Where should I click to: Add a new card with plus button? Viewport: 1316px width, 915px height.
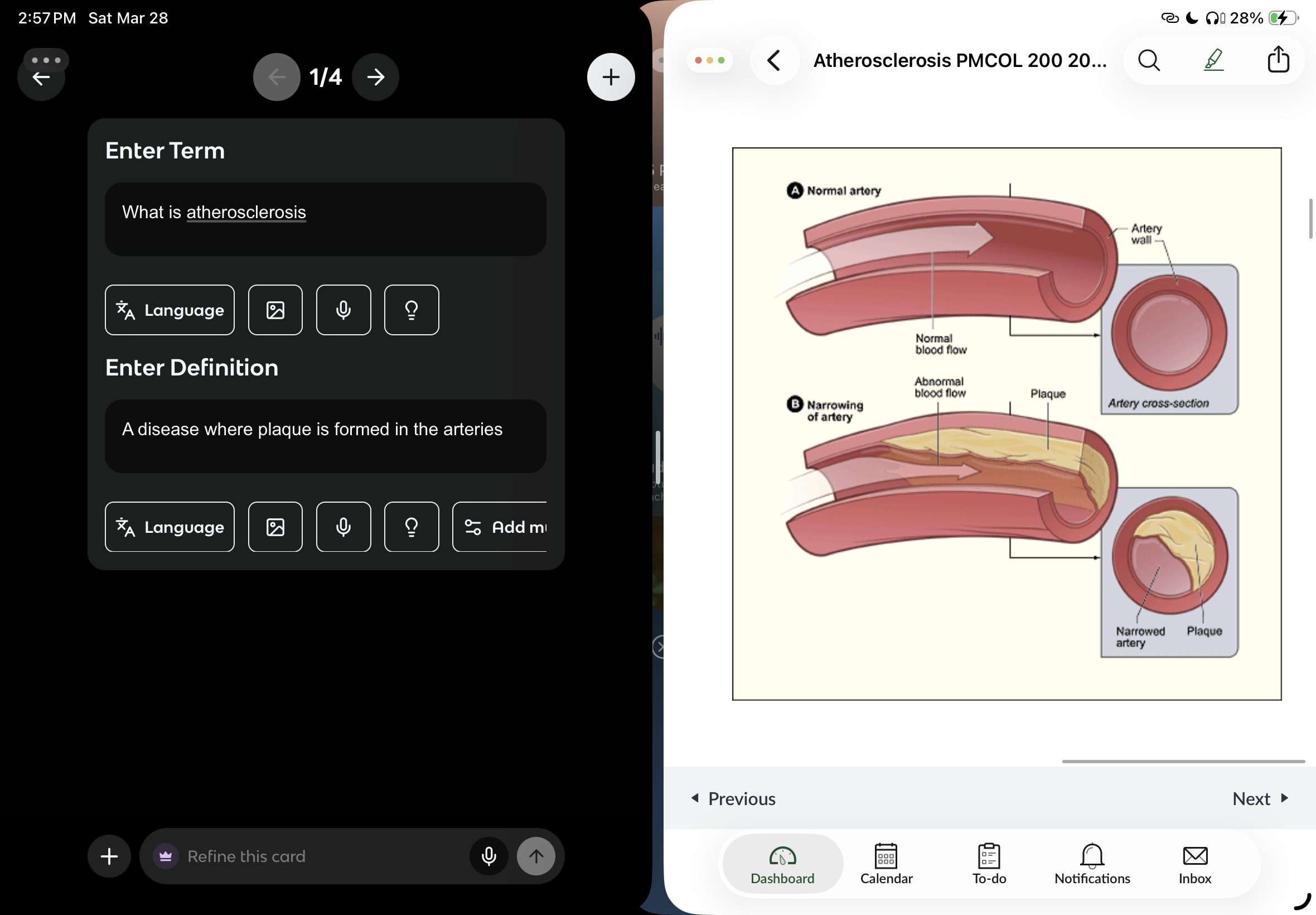[x=611, y=77]
